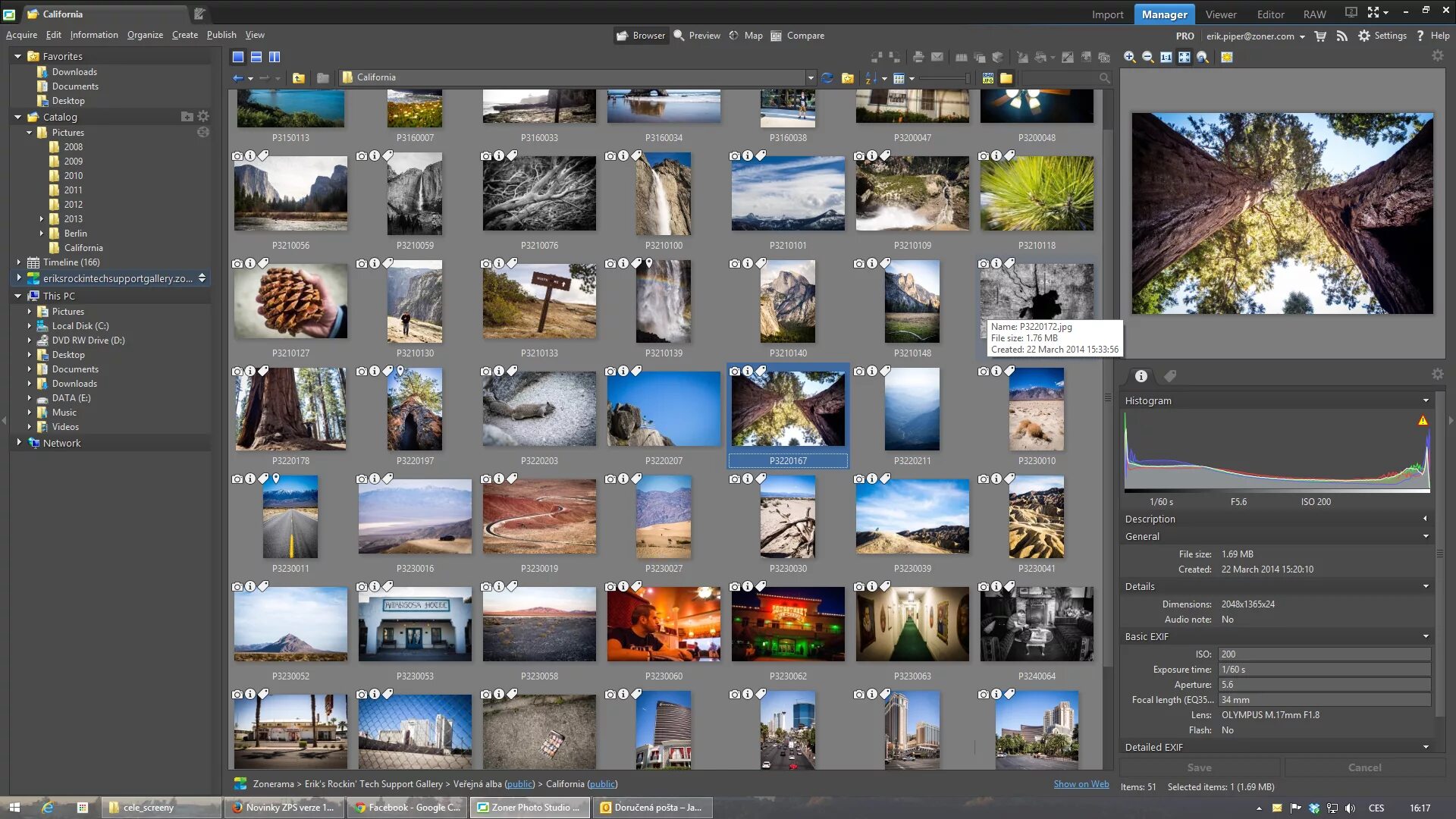Switch to the Editor tab
Viewport: 1456px width, 819px height.
pos(1270,14)
